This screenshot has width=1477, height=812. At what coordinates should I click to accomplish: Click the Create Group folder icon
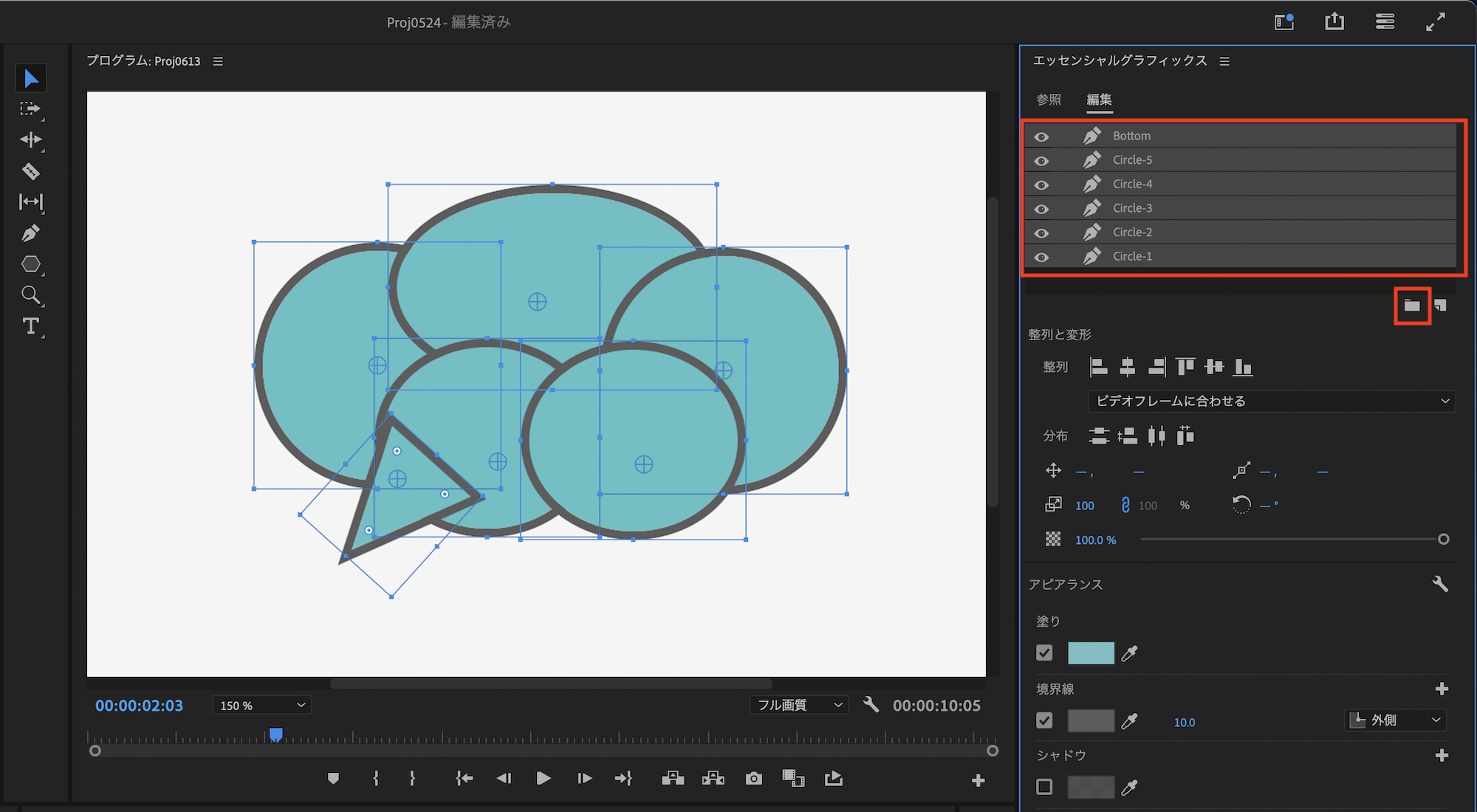click(x=1411, y=306)
